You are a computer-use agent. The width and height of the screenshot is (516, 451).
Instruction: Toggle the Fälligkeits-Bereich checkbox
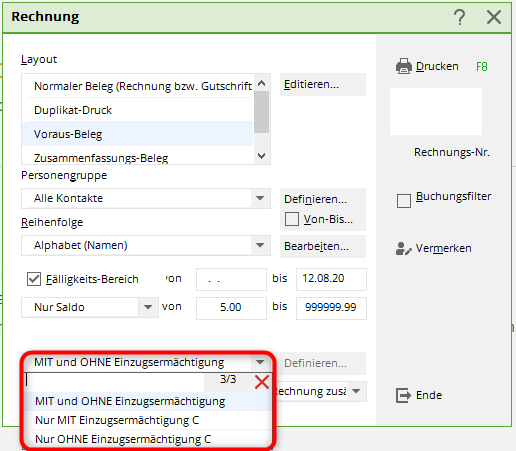tap(34, 279)
